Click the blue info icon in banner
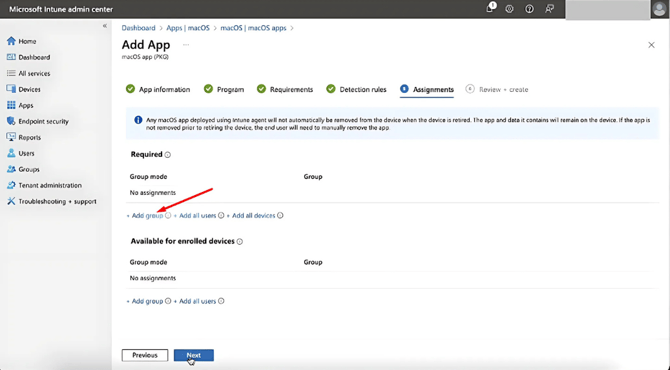The width and height of the screenshot is (670, 370). point(138,120)
